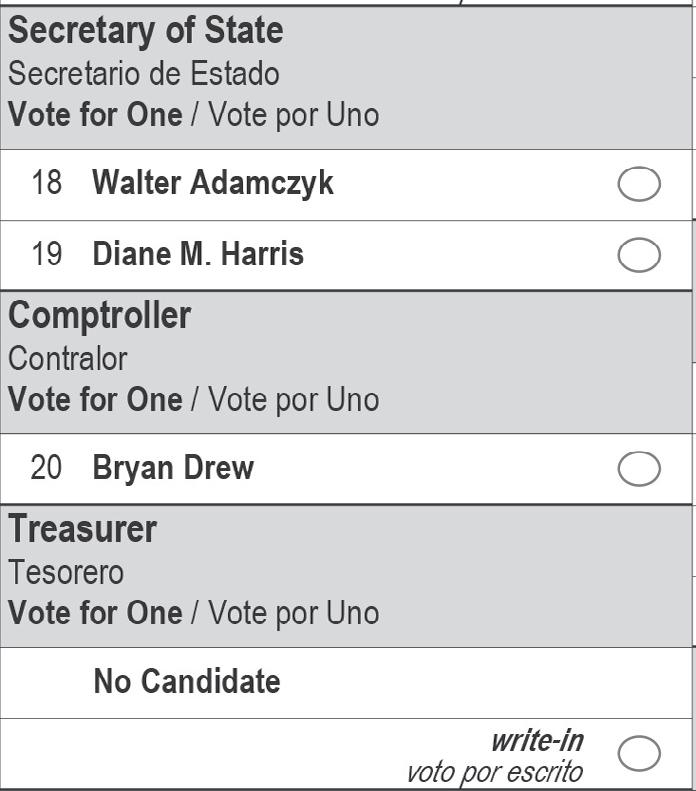696x791 pixels.
Task: Click the Walter Adamczyk candidate name
Action: 213,184
